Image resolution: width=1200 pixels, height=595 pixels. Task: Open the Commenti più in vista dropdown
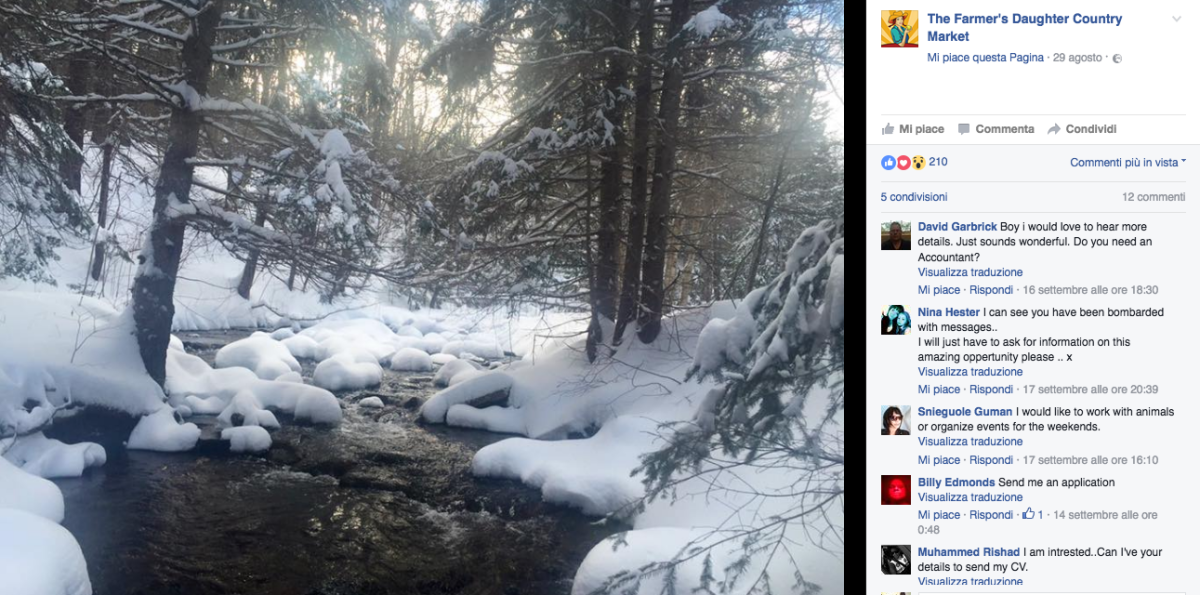click(1126, 162)
